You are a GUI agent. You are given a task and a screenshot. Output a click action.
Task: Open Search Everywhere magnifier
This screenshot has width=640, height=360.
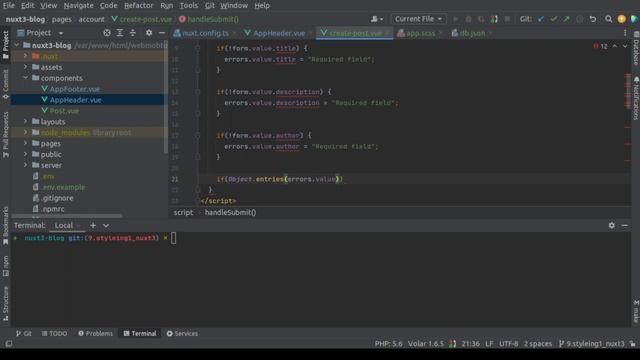[609, 19]
